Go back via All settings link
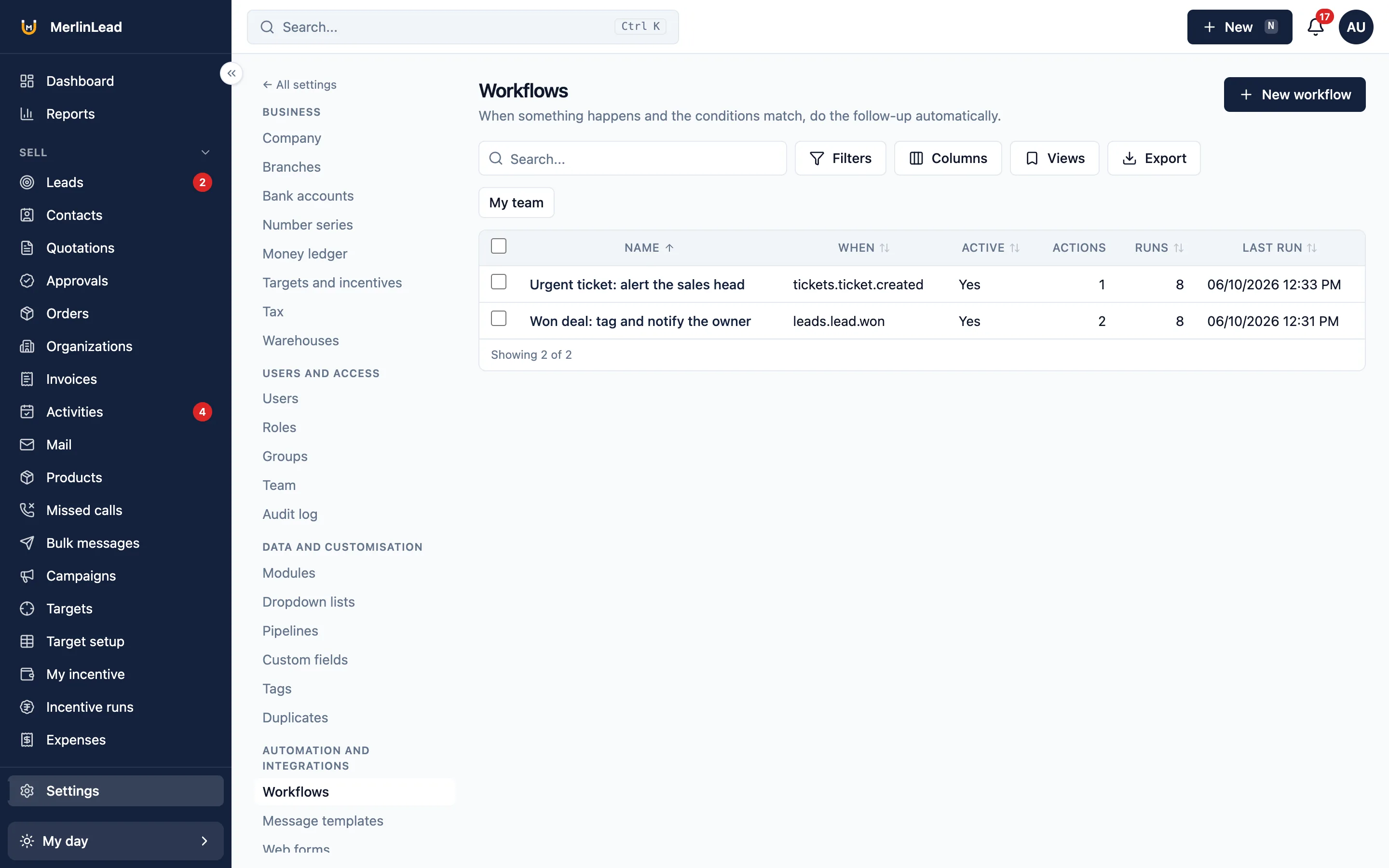This screenshot has width=1389, height=868. [300, 84]
